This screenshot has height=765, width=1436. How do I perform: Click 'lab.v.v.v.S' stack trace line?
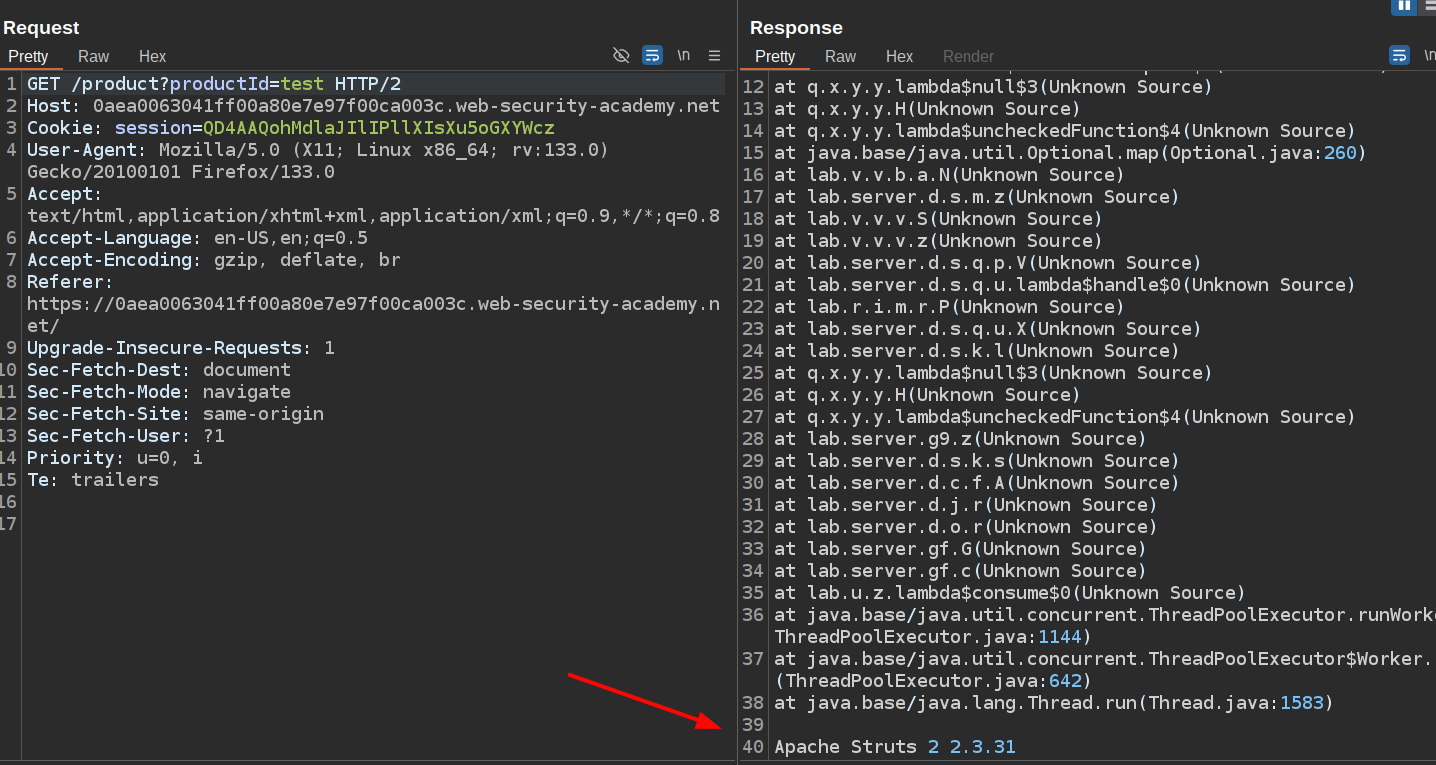click(938, 219)
